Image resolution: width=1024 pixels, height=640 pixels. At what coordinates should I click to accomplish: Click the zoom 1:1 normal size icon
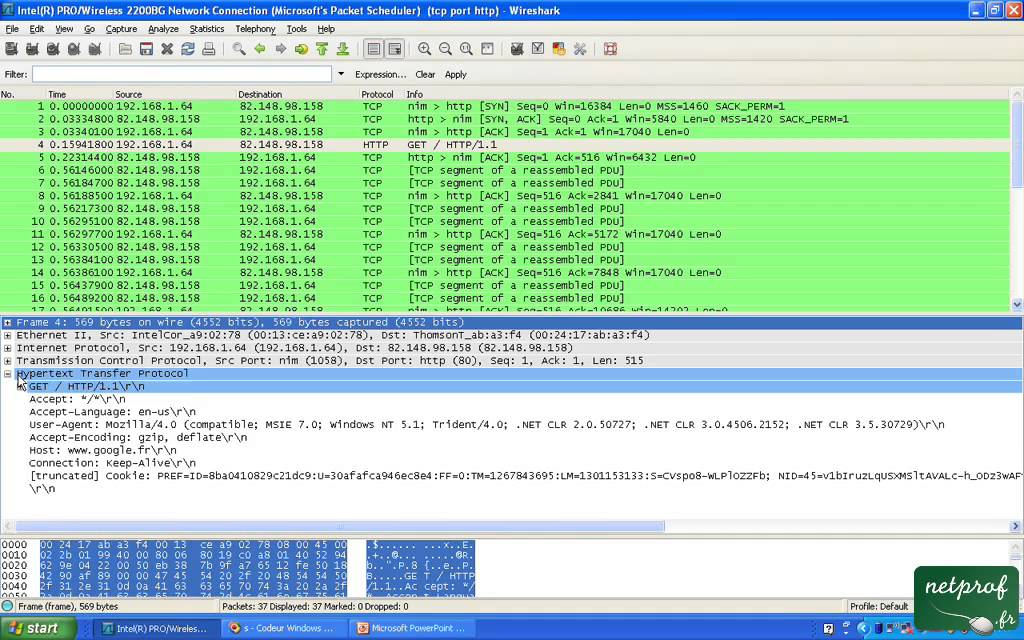tap(466, 49)
